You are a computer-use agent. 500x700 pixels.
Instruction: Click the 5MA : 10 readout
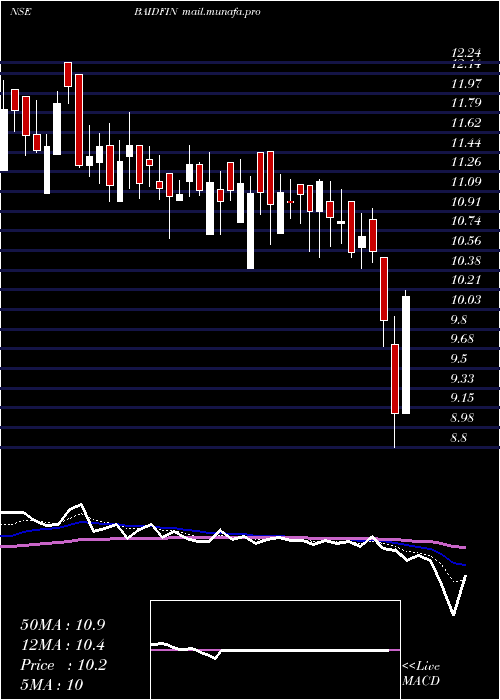(x=52, y=685)
